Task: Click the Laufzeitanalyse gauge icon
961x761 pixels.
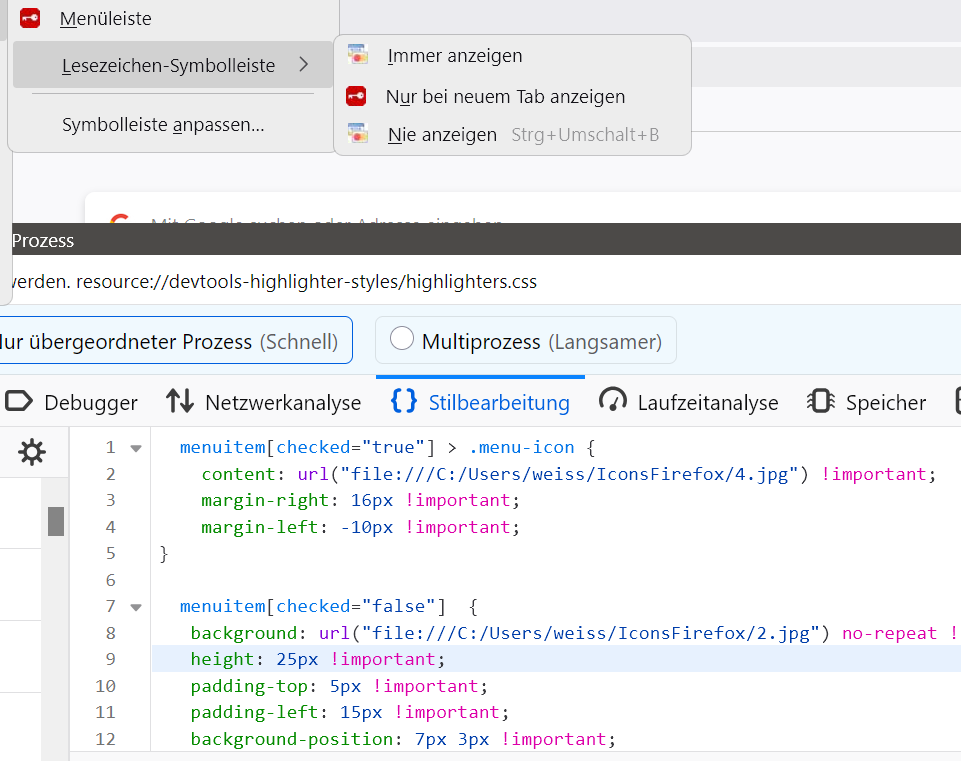Action: click(613, 402)
